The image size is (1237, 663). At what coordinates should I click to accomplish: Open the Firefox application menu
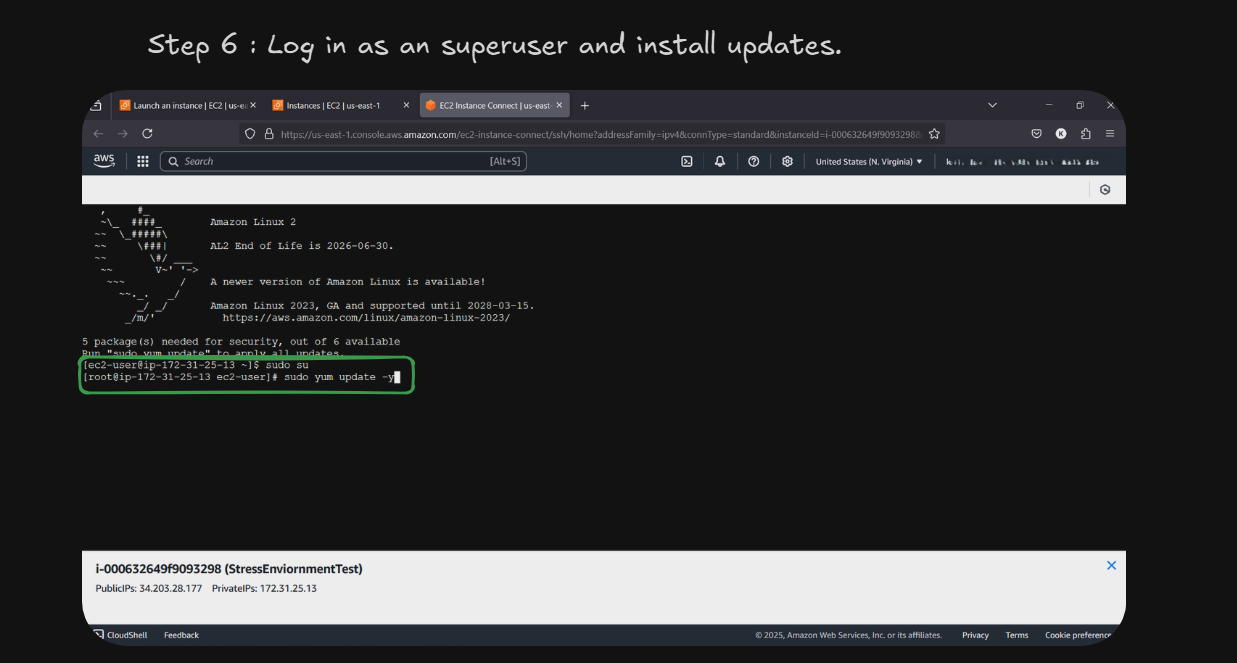[1110, 133]
